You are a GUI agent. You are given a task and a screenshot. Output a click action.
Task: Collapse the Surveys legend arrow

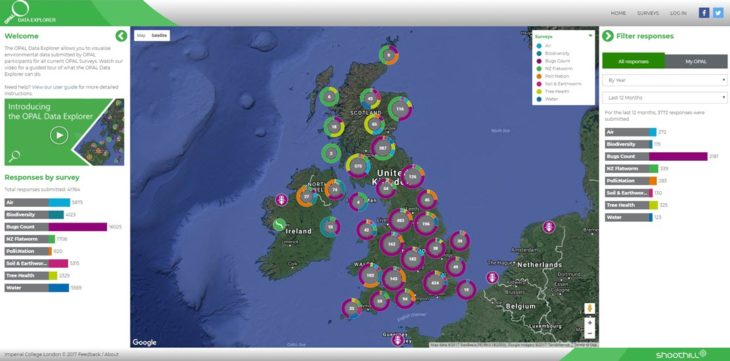point(590,35)
